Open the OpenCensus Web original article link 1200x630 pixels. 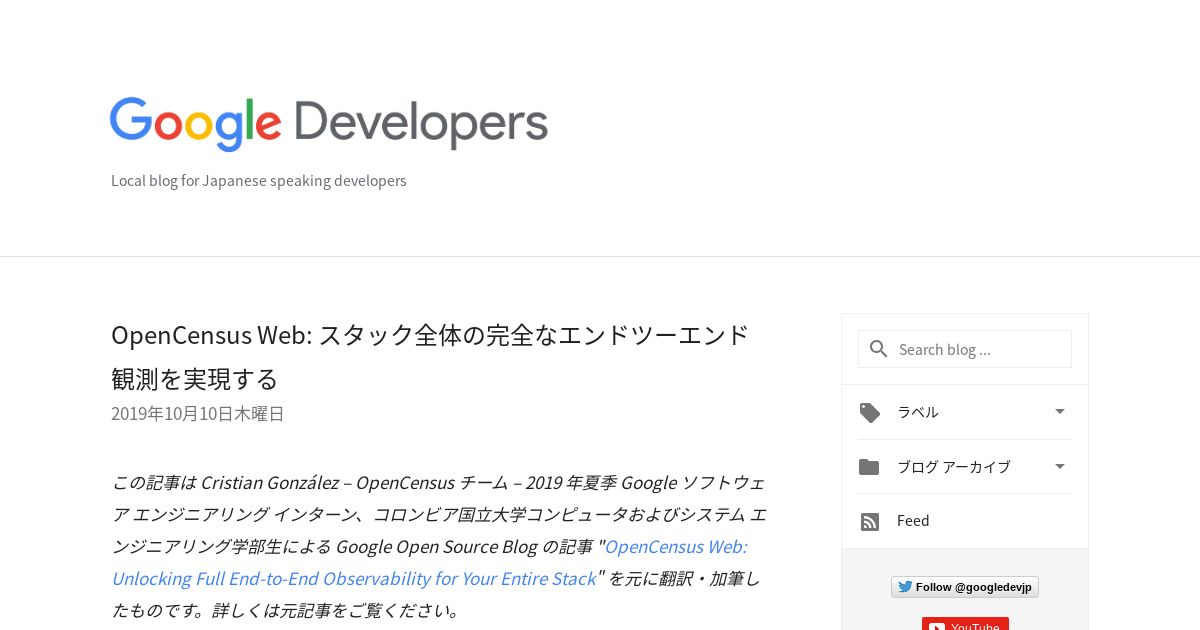pos(429,563)
